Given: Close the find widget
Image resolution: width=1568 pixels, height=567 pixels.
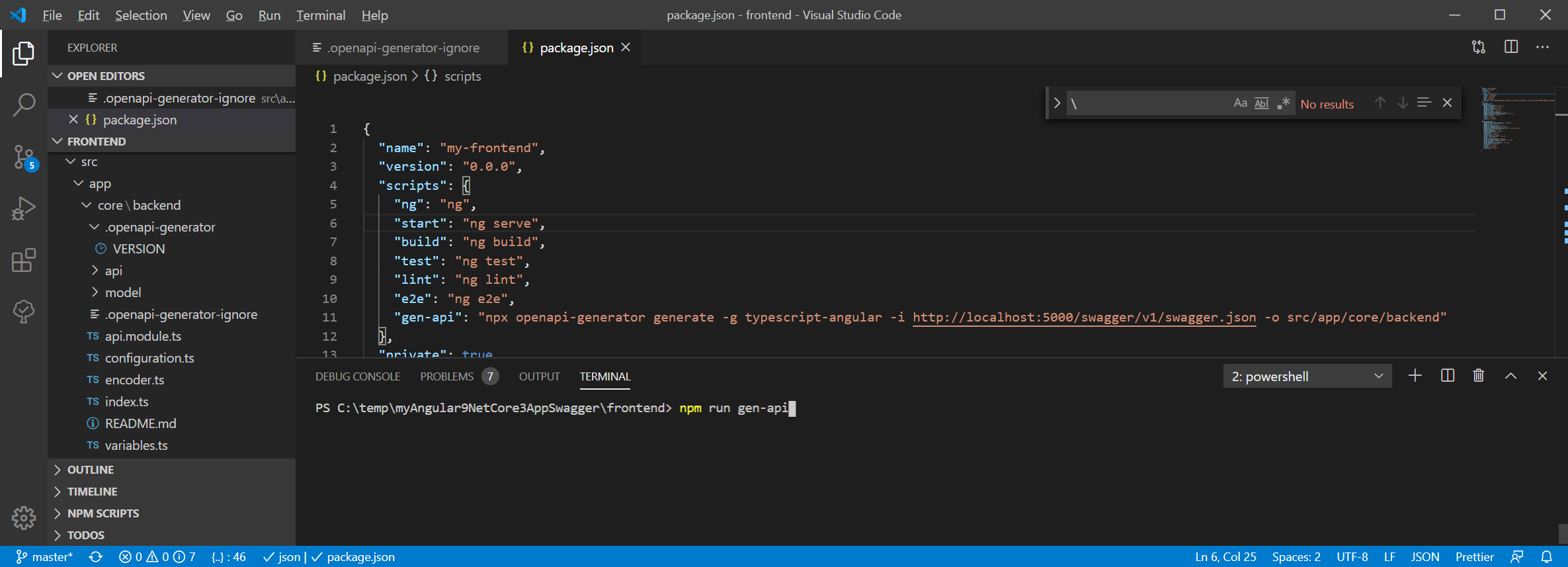Looking at the screenshot, I should pyautogui.click(x=1447, y=103).
